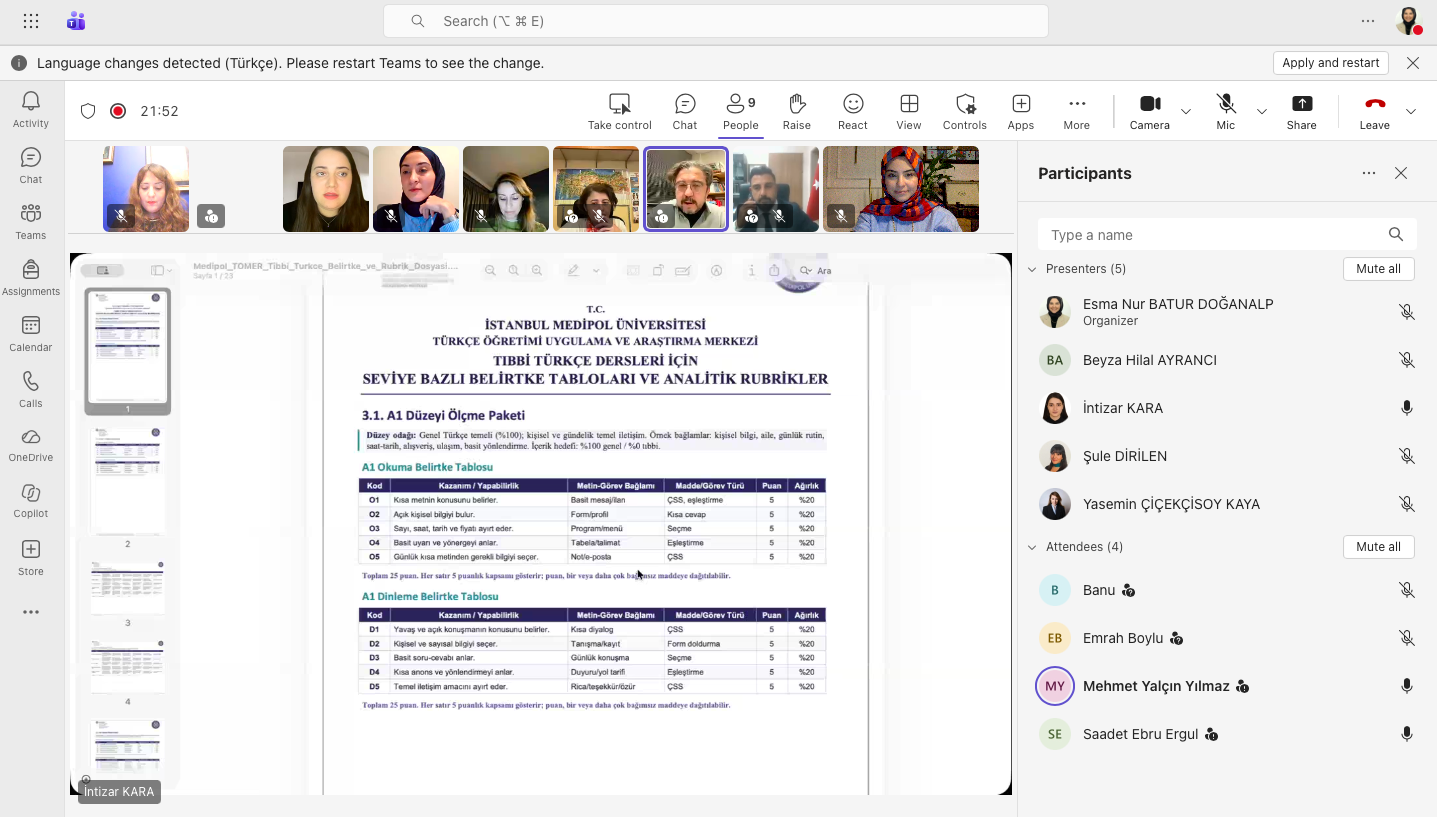Click Apply and restart button
The height and width of the screenshot is (817, 1437).
click(x=1331, y=63)
